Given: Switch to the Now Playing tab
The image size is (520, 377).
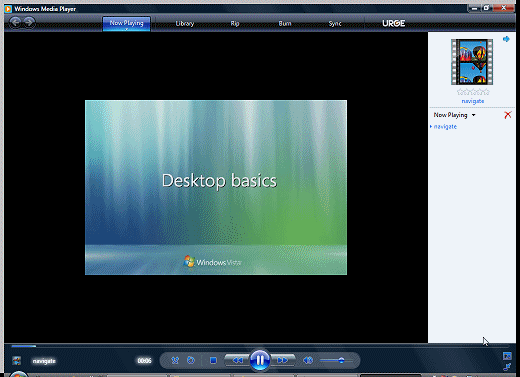Looking at the screenshot, I should click(x=126, y=23).
